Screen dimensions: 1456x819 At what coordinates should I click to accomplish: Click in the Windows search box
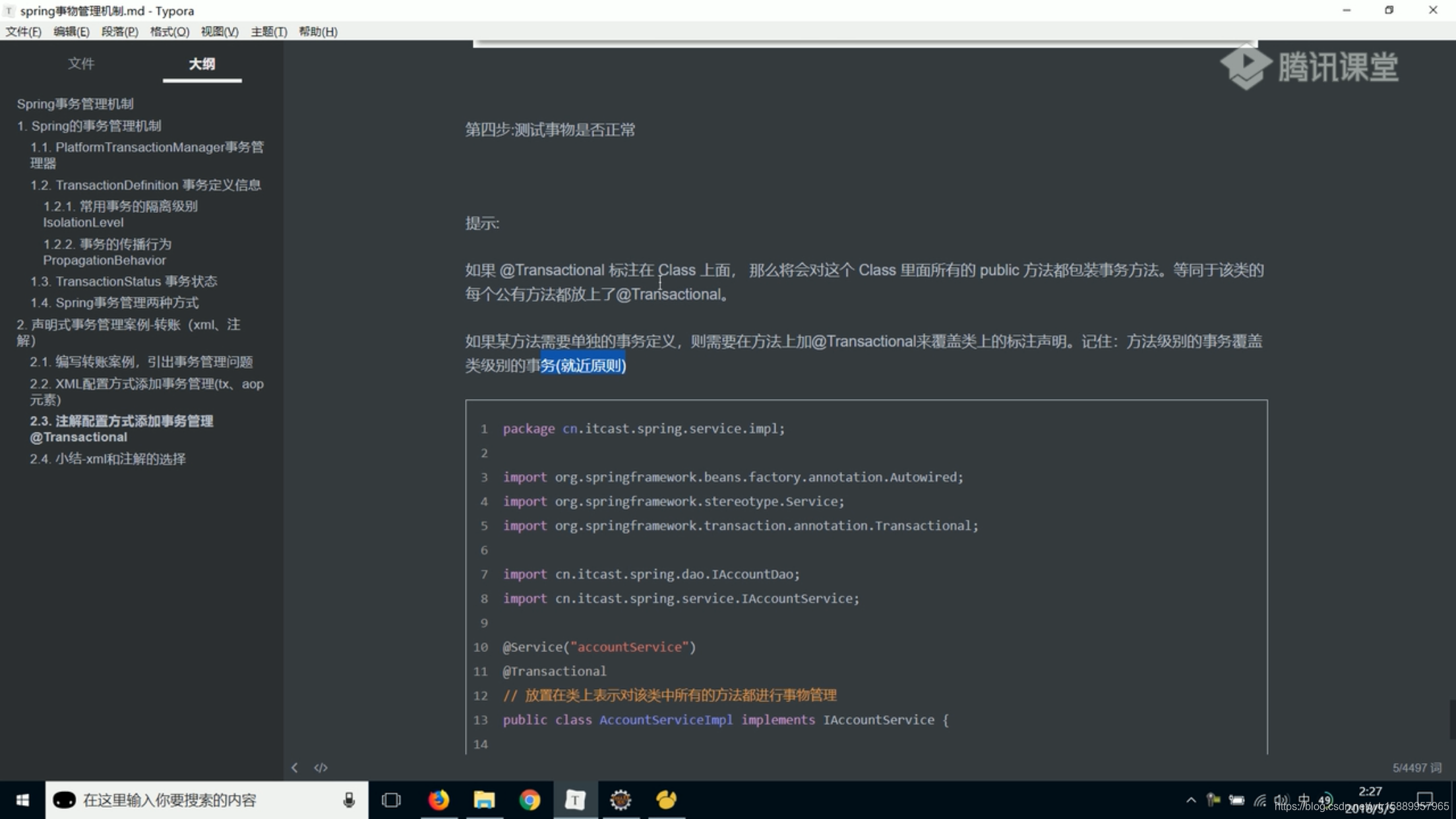pos(206,800)
